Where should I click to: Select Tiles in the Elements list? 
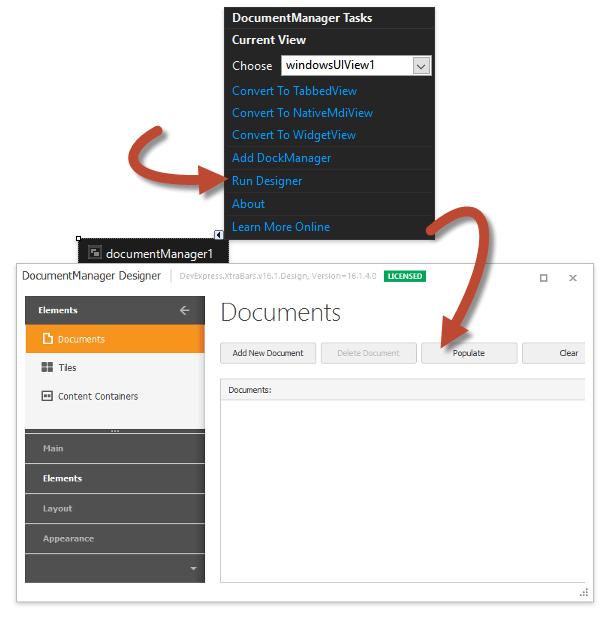[115, 367]
